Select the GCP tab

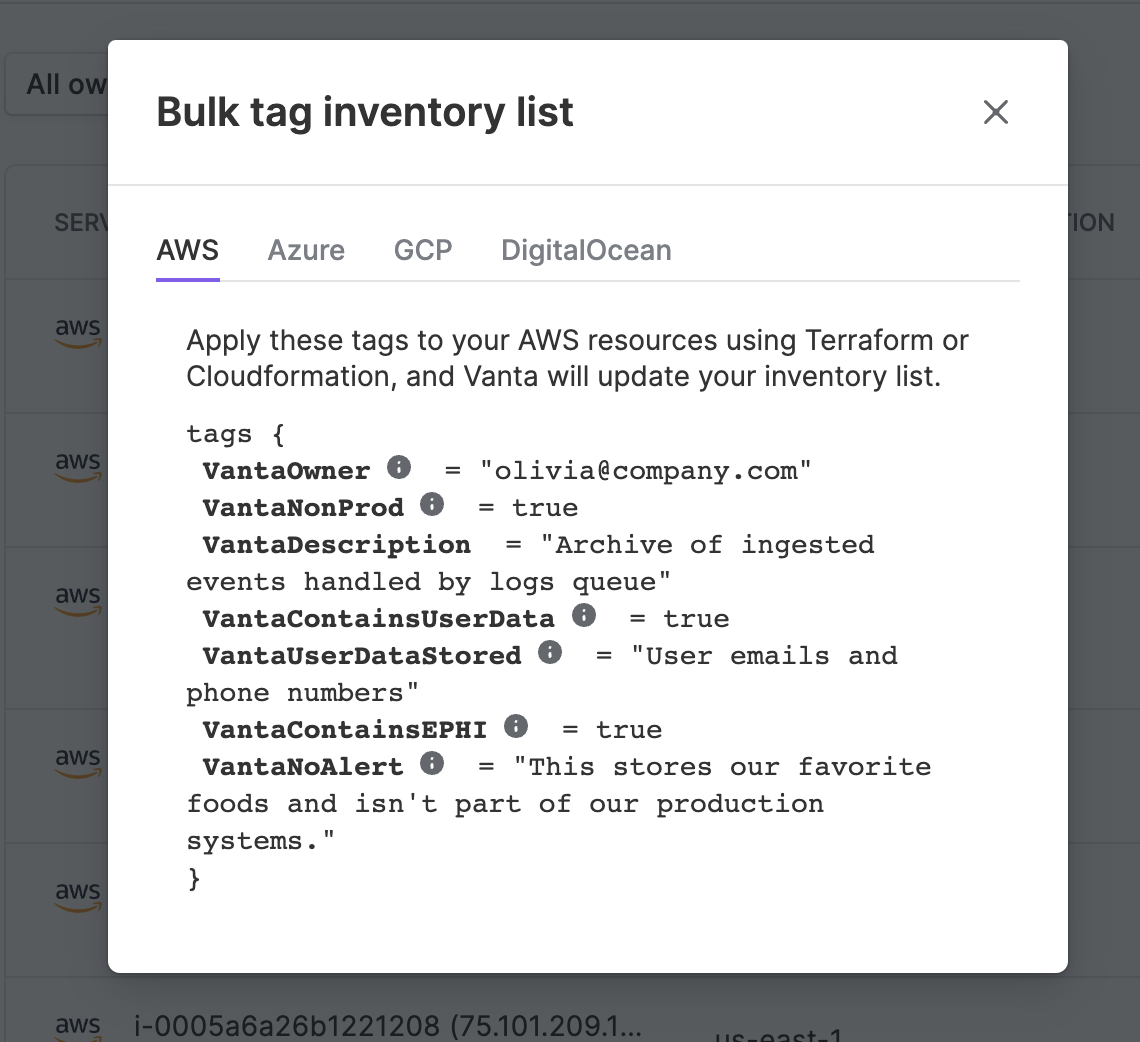pyautogui.click(x=423, y=250)
